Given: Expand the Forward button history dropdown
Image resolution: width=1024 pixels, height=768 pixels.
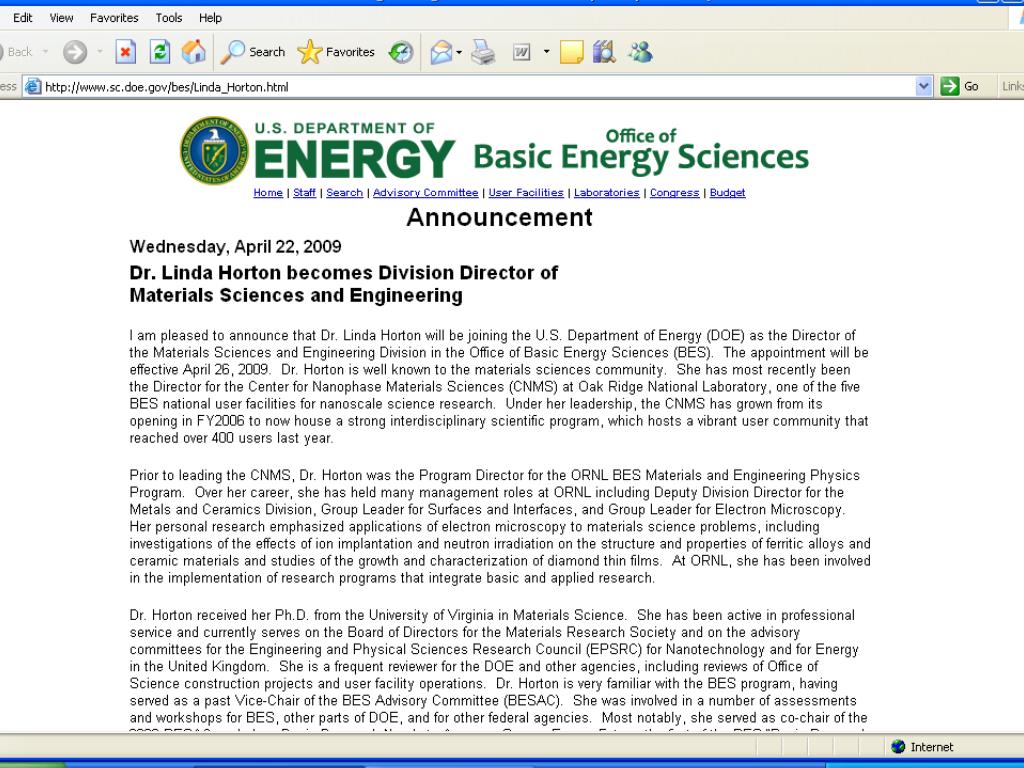Looking at the screenshot, I should point(99,52).
